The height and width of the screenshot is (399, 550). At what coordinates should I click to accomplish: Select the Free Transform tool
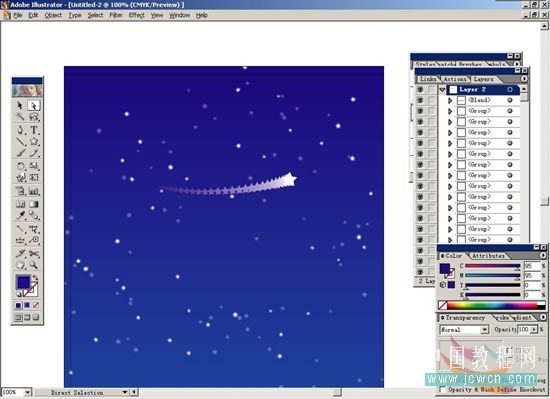point(34,178)
